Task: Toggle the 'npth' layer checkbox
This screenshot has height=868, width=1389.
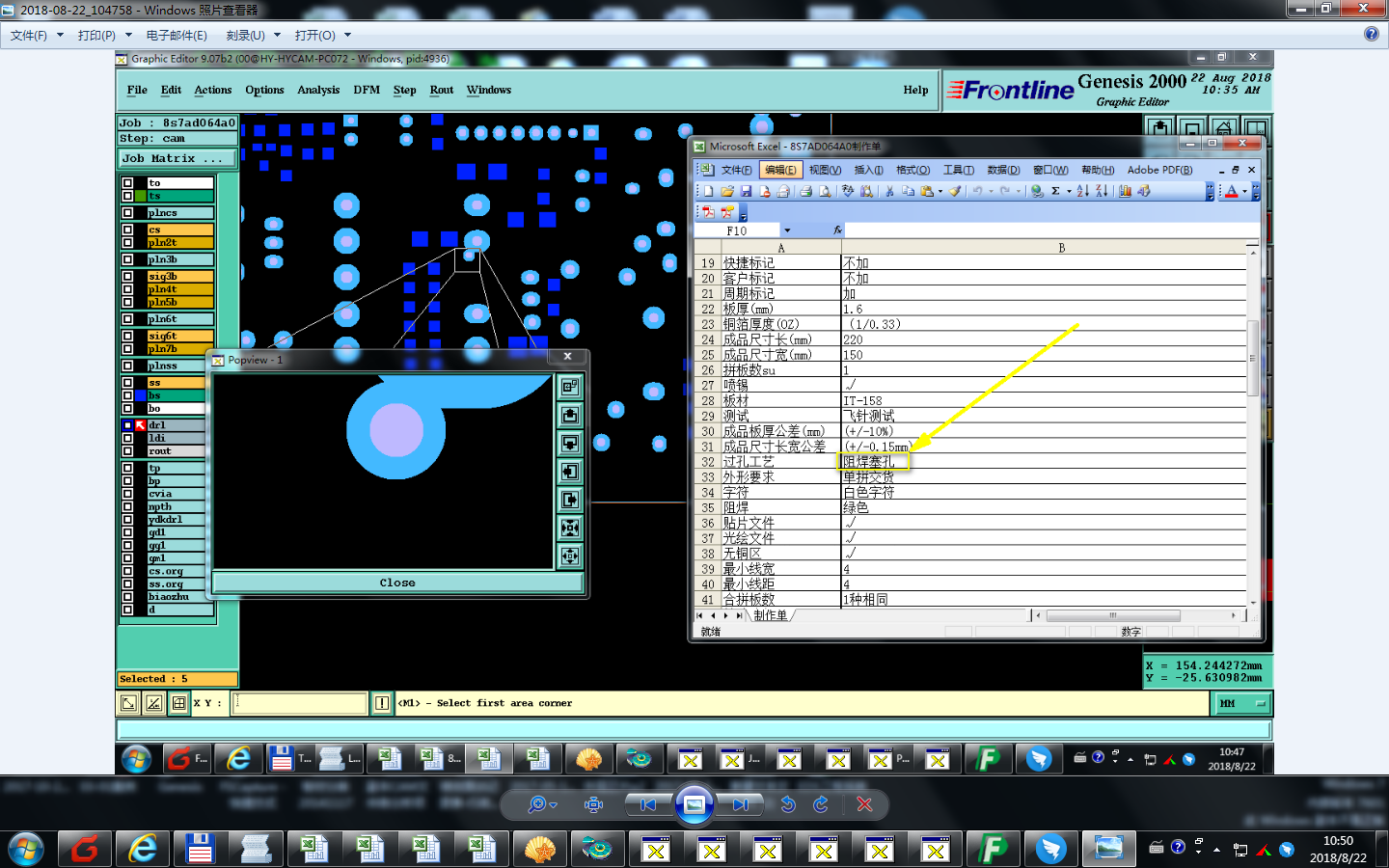Action: pyautogui.click(x=127, y=506)
